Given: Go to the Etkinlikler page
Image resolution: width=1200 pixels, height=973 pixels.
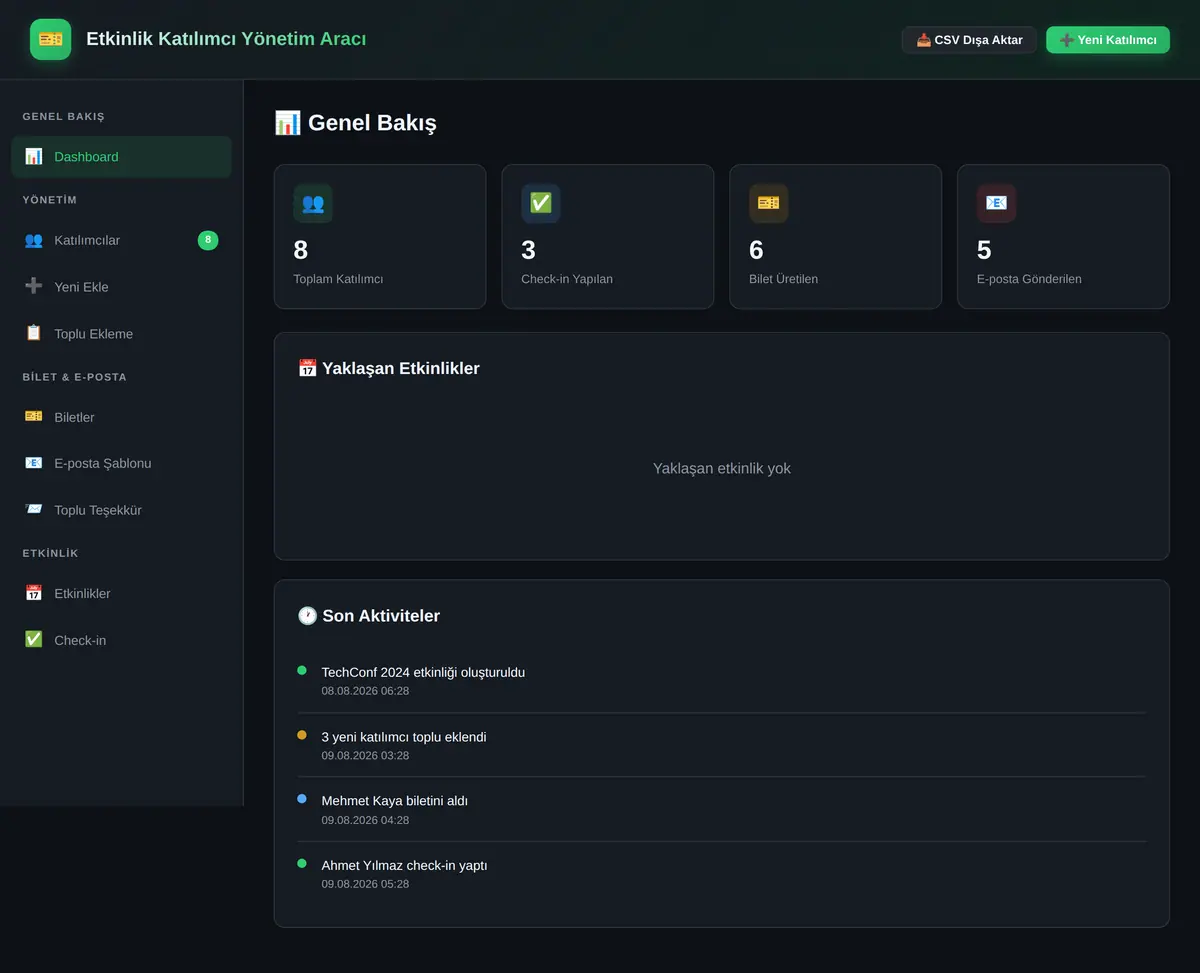Looking at the screenshot, I should coord(121,593).
